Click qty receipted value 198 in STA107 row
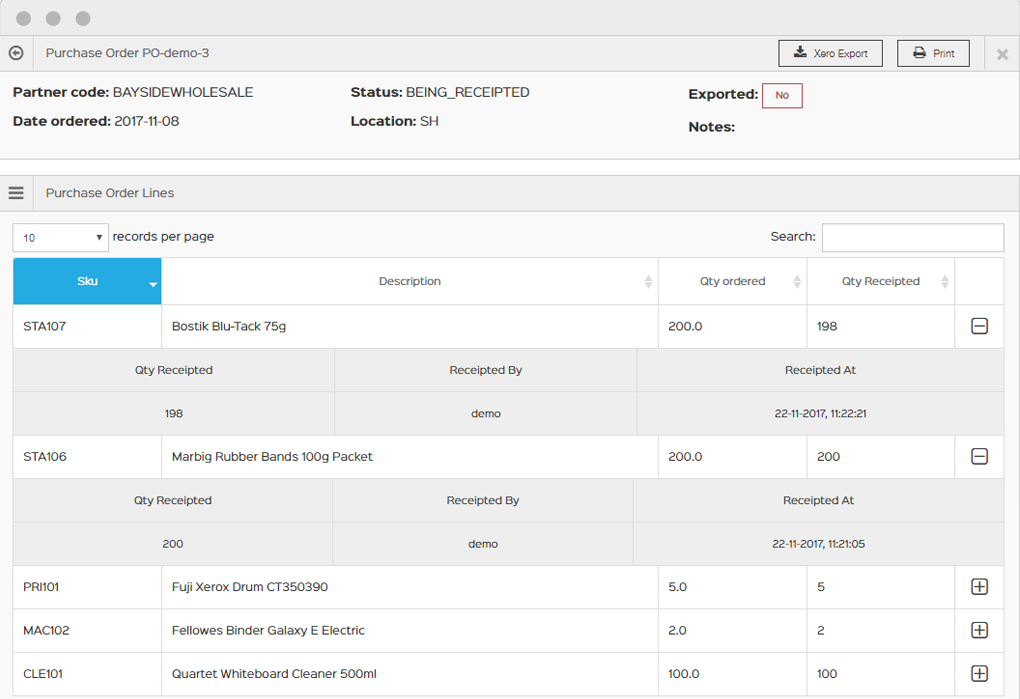Screen dimensions: 1020x699 pyautogui.click(x=827, y=326)
